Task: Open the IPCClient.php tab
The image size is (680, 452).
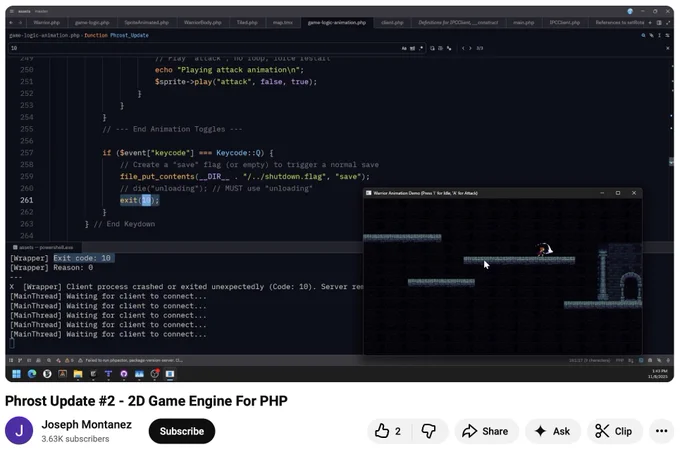Action: click(x=564, y=23)
